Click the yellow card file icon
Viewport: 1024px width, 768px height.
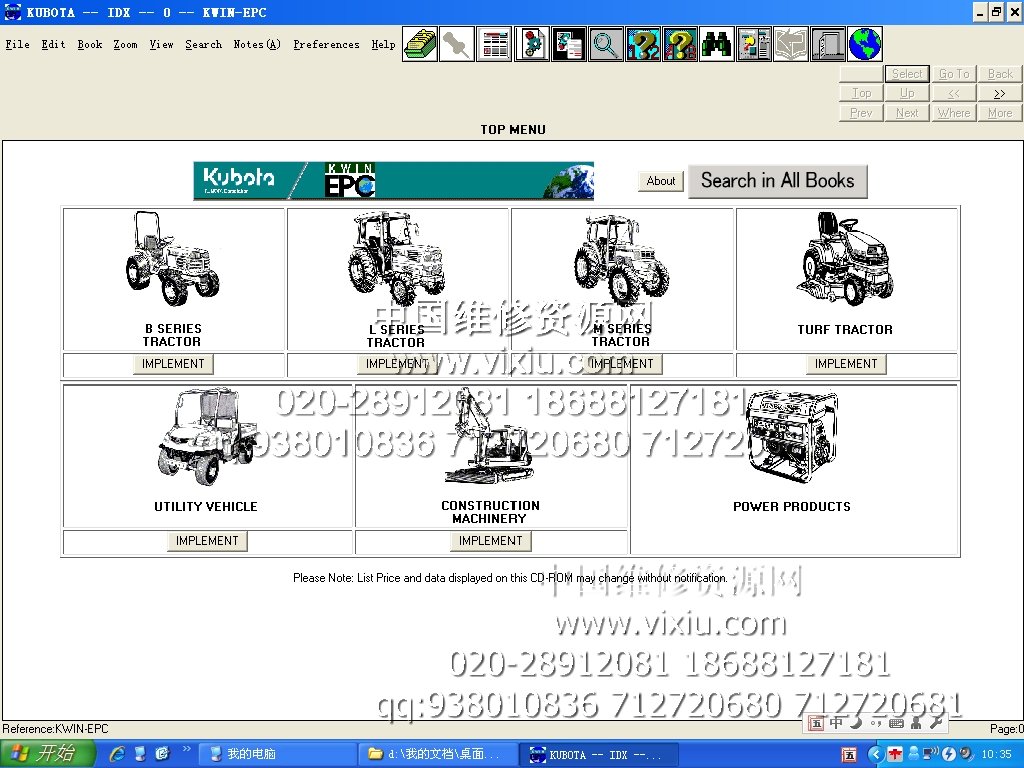(x=420, y=45)
